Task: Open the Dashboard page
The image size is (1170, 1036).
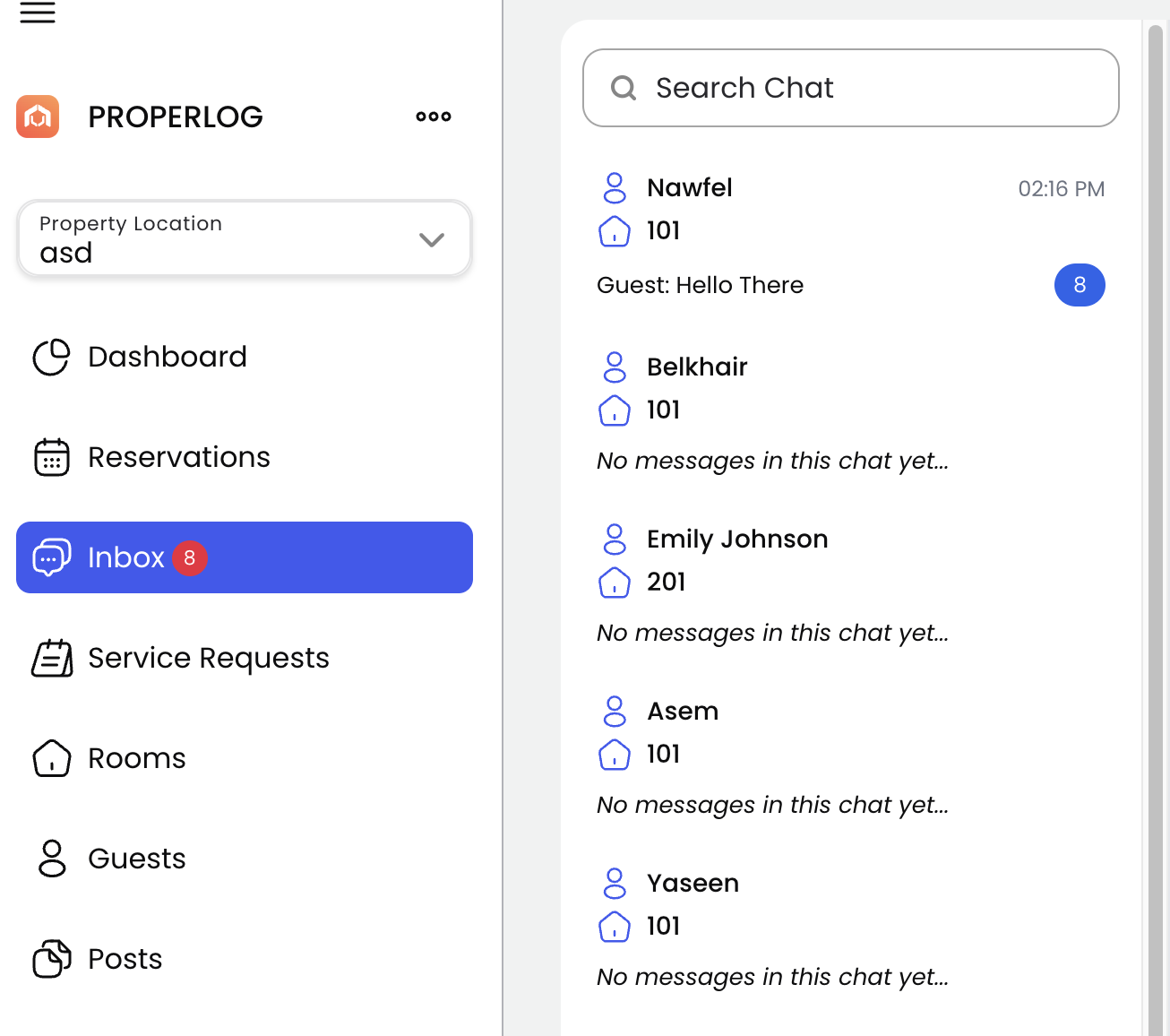Action: click(x=167, y=357)
